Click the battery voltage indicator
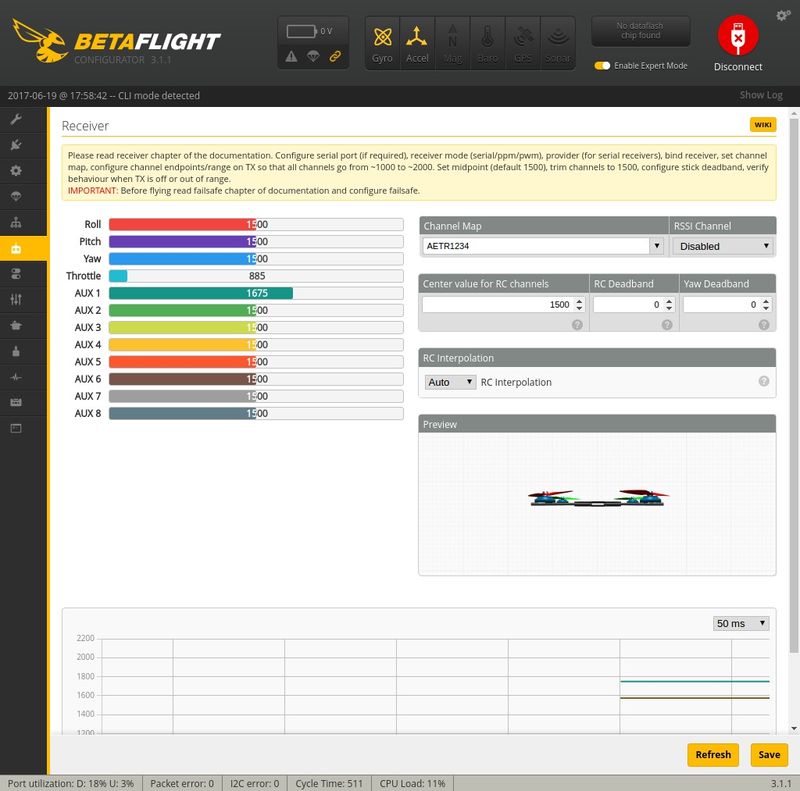The width and height of the screenshot is (800, 791). (x=309, y=31)
